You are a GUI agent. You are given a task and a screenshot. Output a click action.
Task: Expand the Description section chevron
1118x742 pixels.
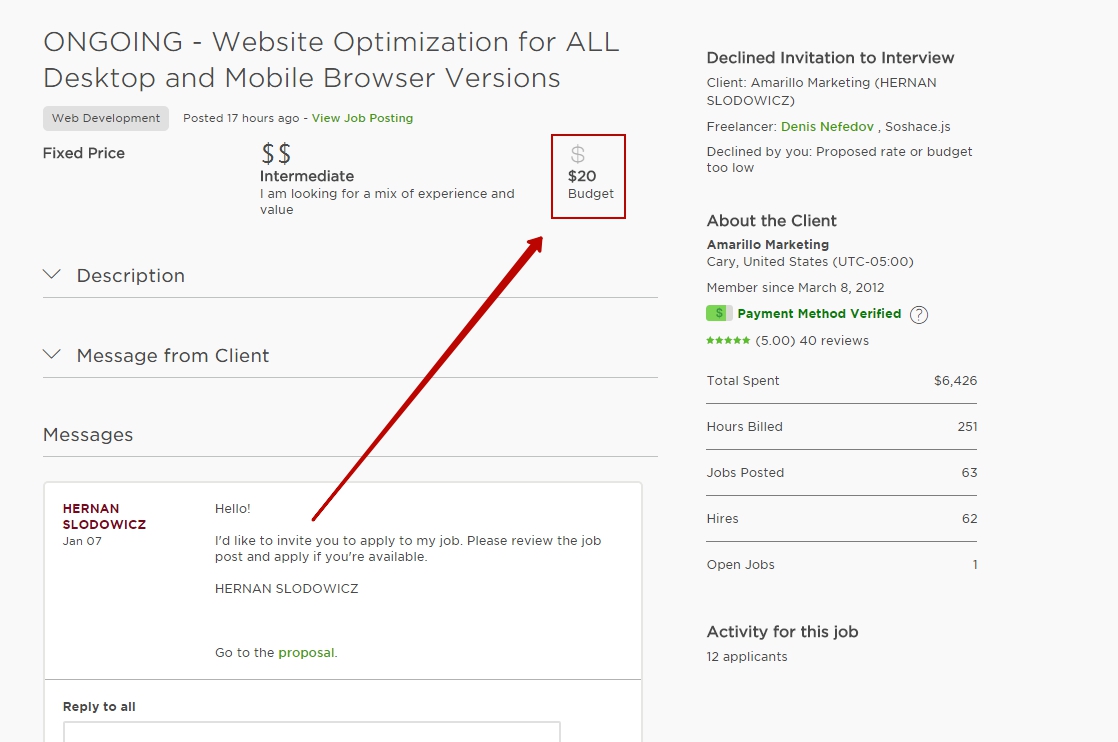point(51,274)
